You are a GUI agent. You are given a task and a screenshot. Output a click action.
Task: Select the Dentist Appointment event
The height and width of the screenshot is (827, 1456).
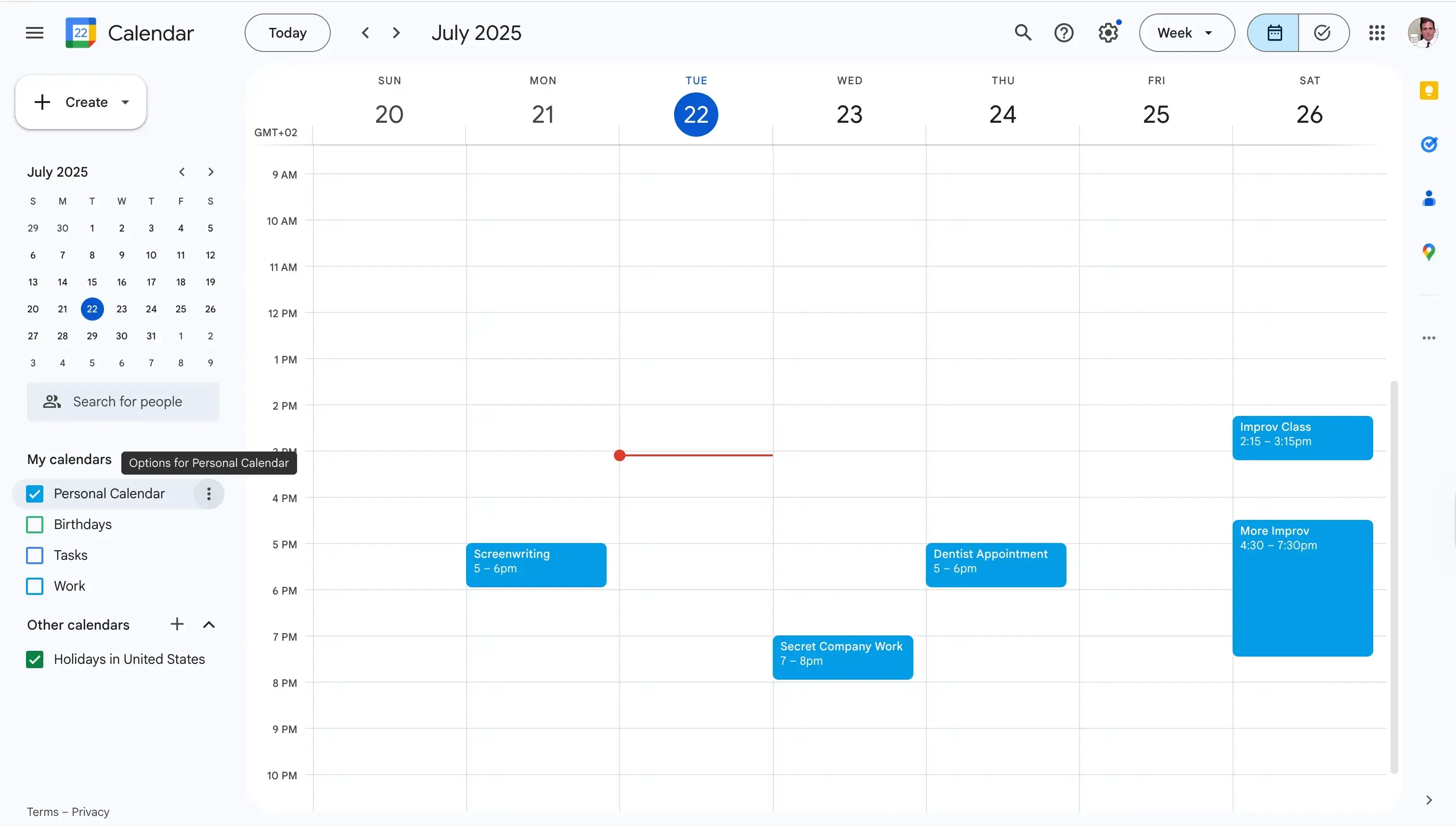[x=995, y=564]
